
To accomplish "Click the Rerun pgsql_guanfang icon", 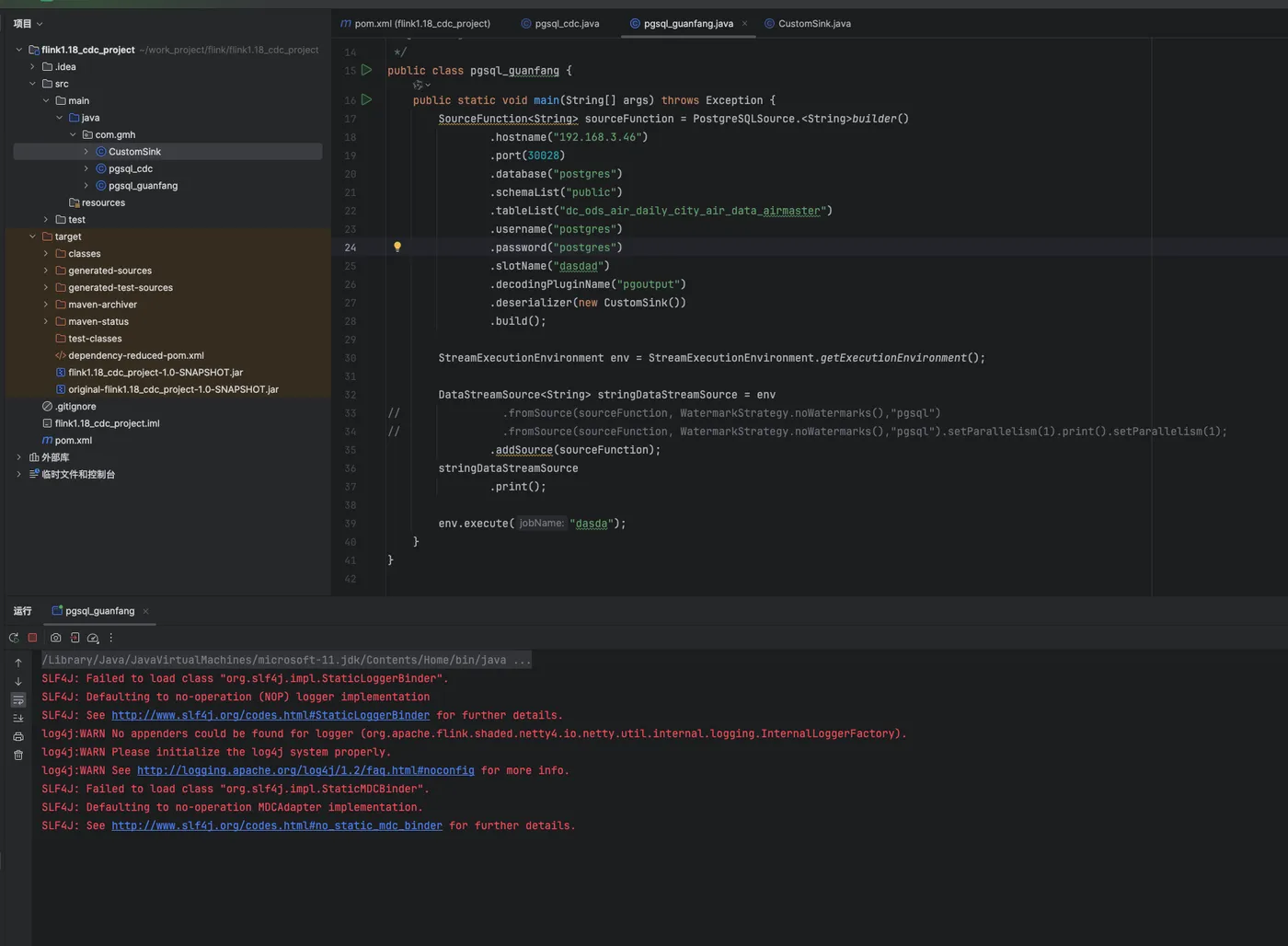I will (14, 638).
